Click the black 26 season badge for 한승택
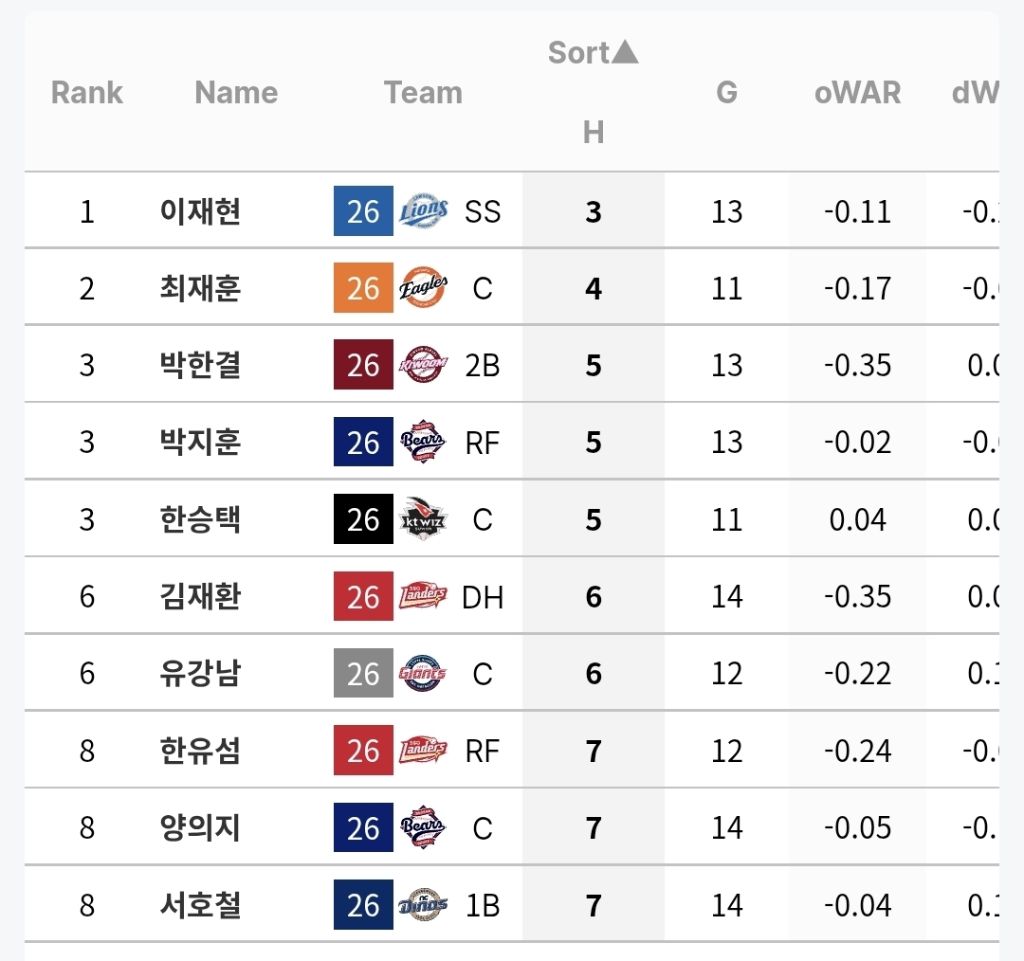The width and height of the screenshot is (1024, 961). (x=363, y=519)
